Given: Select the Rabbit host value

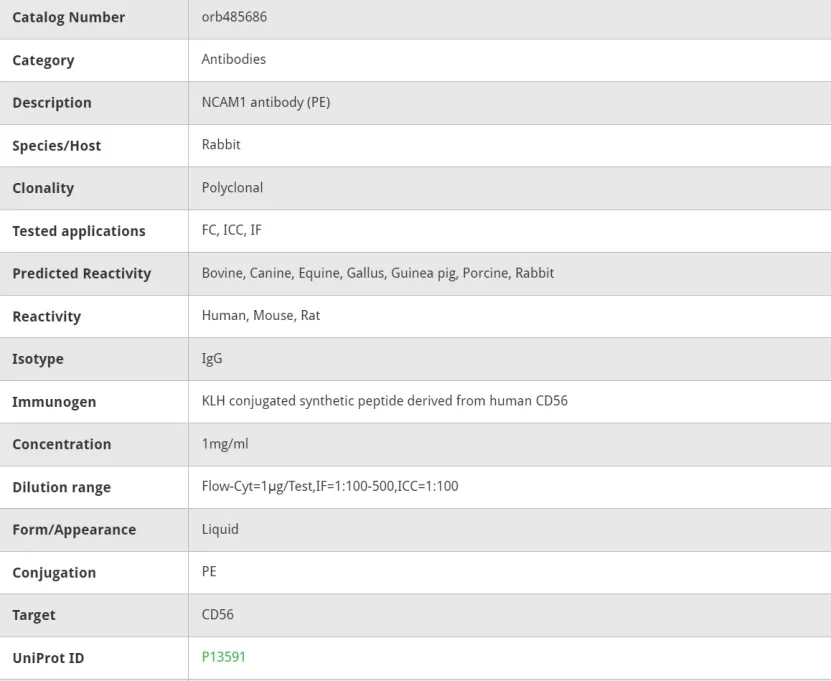Looking at the screenshot, I should (x=221, y=145).
